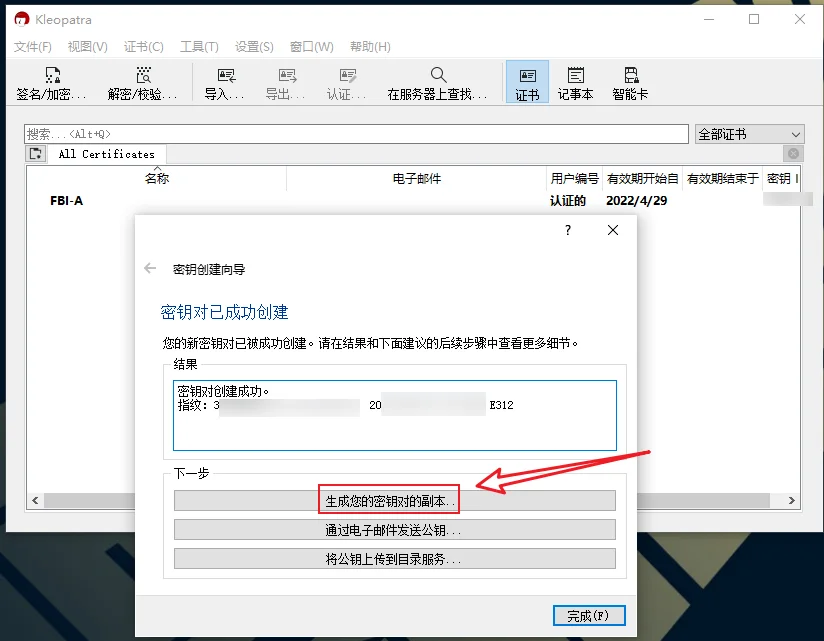824x641 pixels.
Task: Click the certificate search input field
Action: coord(355,134)
